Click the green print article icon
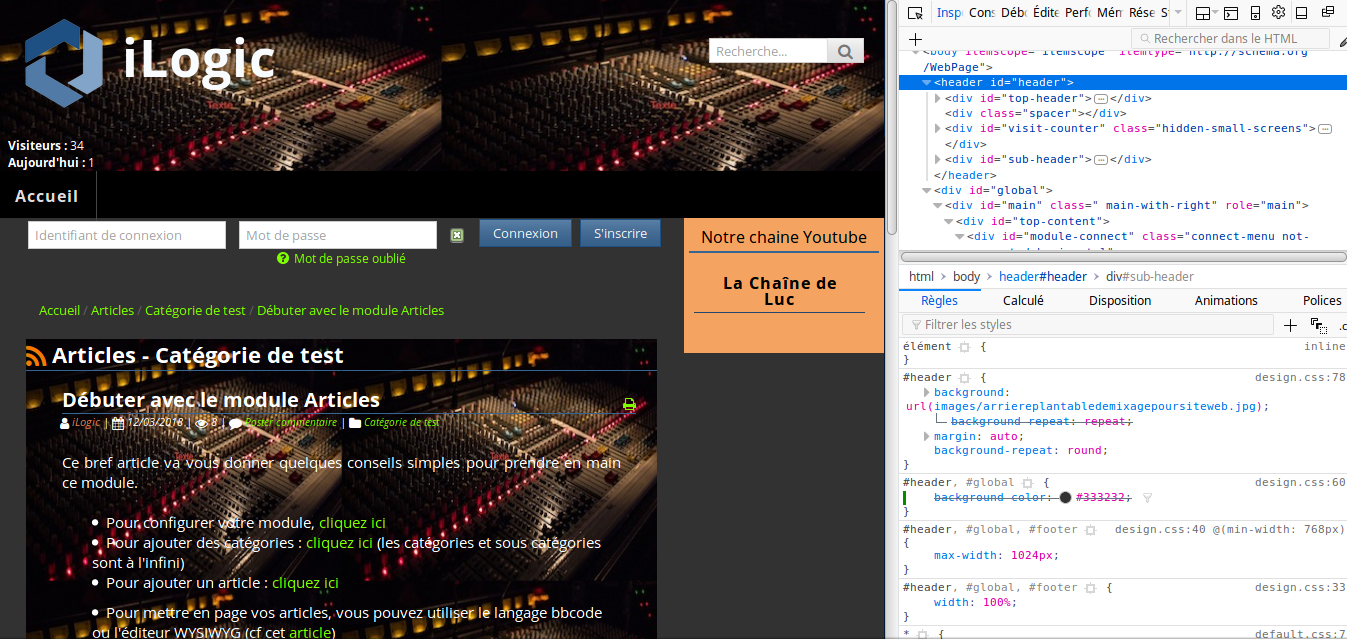 (x=629, y=404)
